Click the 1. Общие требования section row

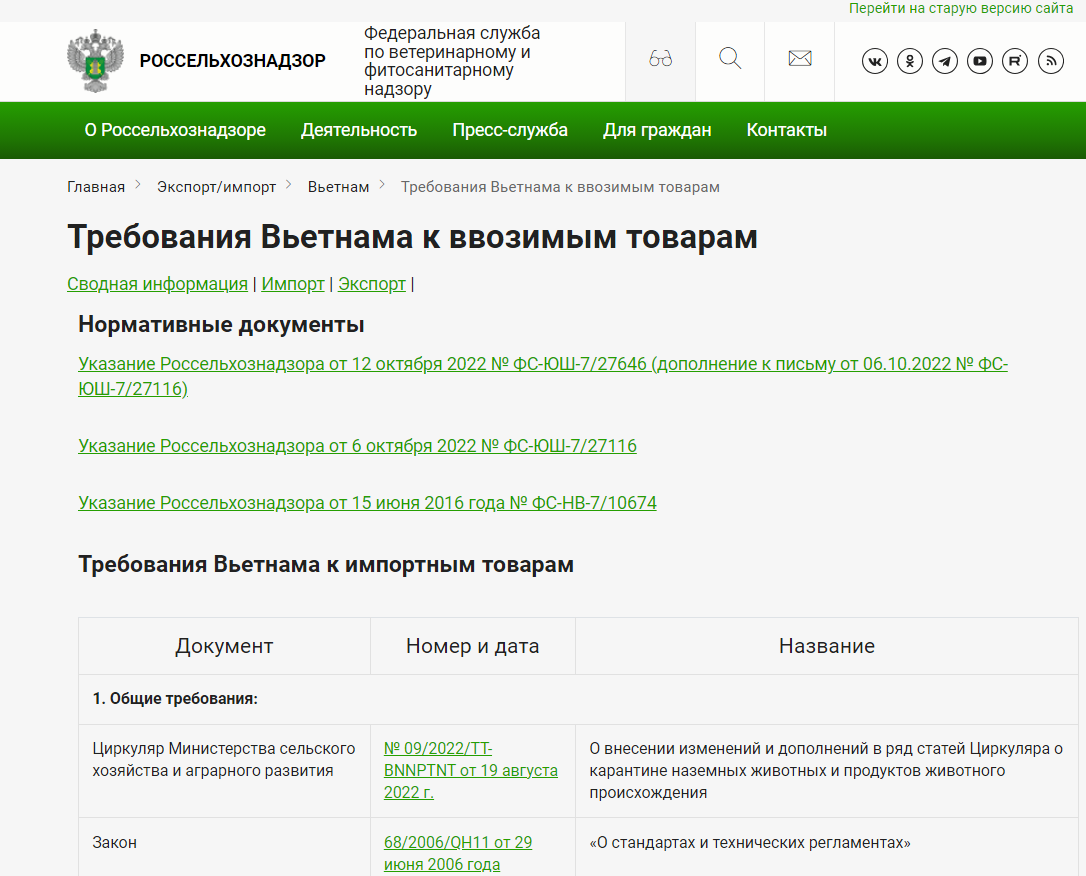tap(578, 699)
